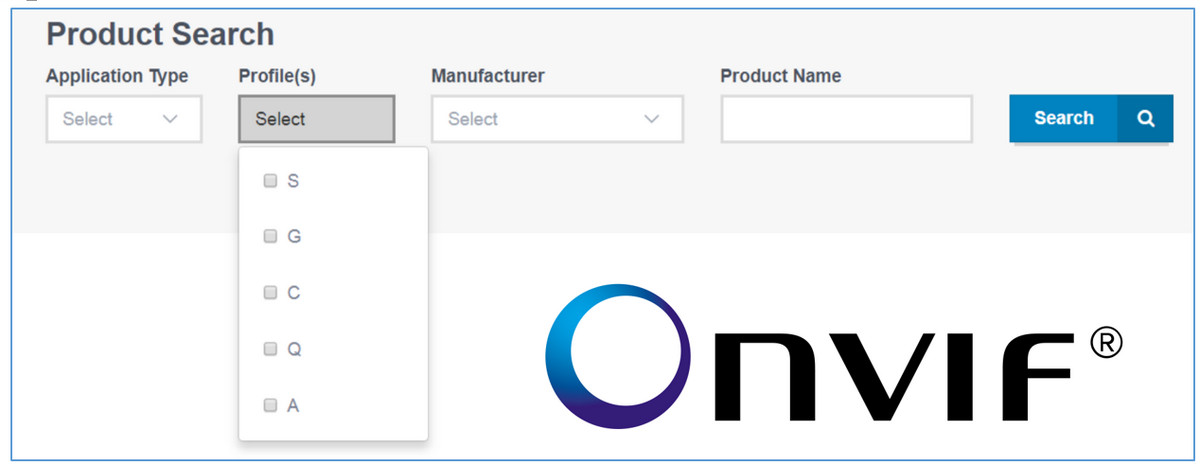Screen dimensions: 1200x466
Task: Check the G profile checkbox
Action: [x=270, y=237]
